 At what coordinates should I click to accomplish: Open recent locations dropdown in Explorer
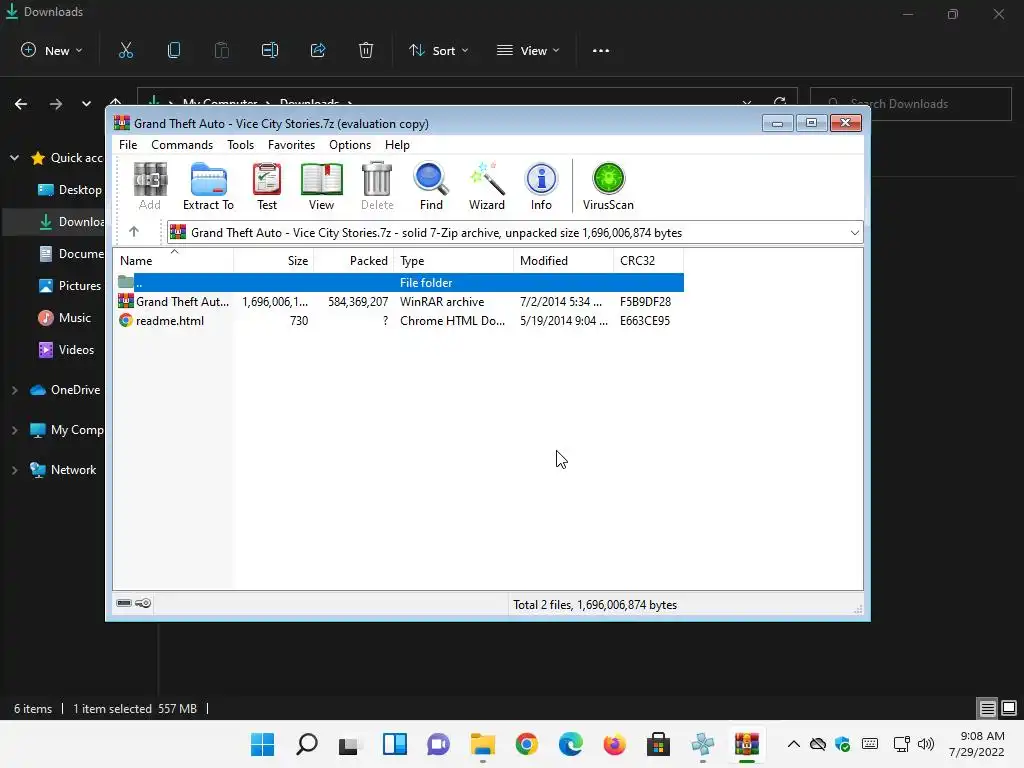(86, 104)
